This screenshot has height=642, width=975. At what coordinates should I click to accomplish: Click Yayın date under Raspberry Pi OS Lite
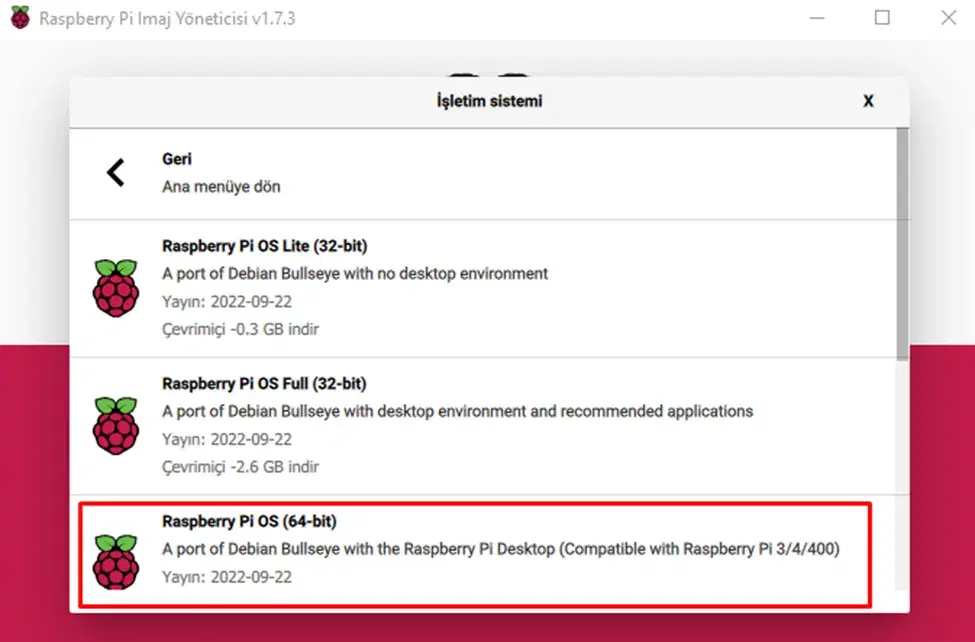227,302
